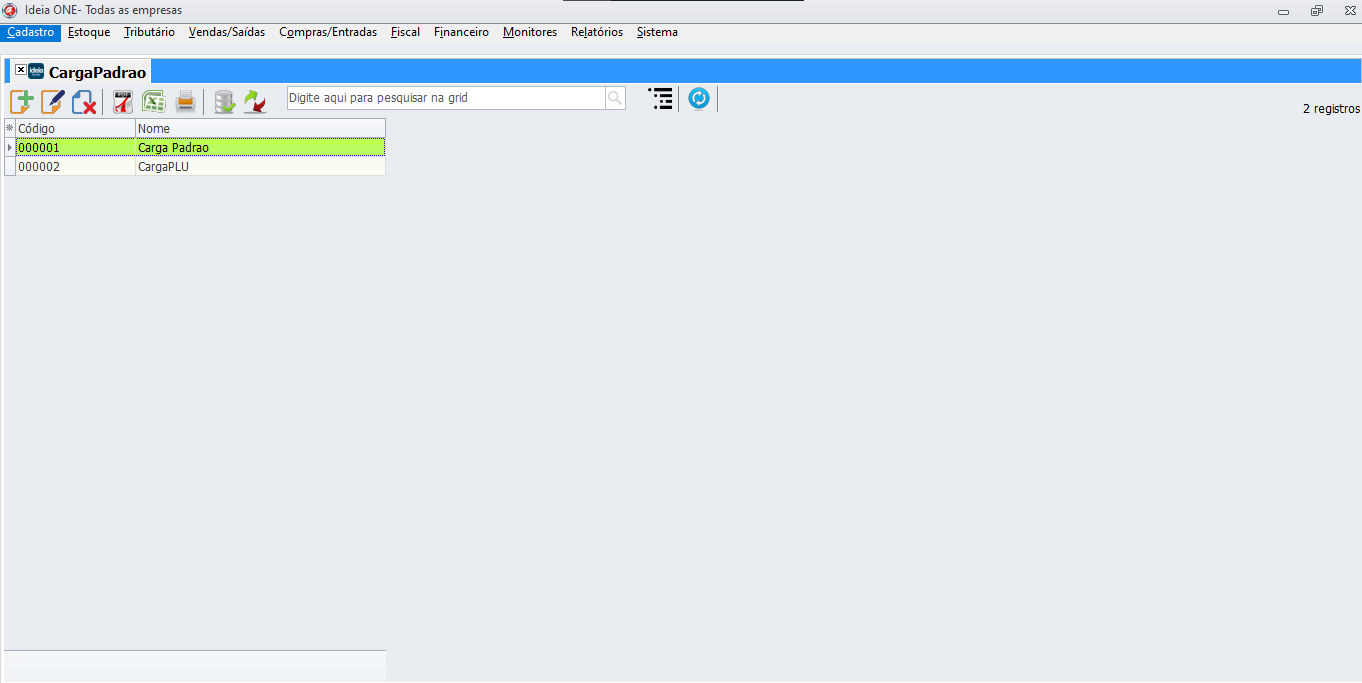Open the Relatórios menu
This screenshot has height=683, width=1362.
coord(596,32)
